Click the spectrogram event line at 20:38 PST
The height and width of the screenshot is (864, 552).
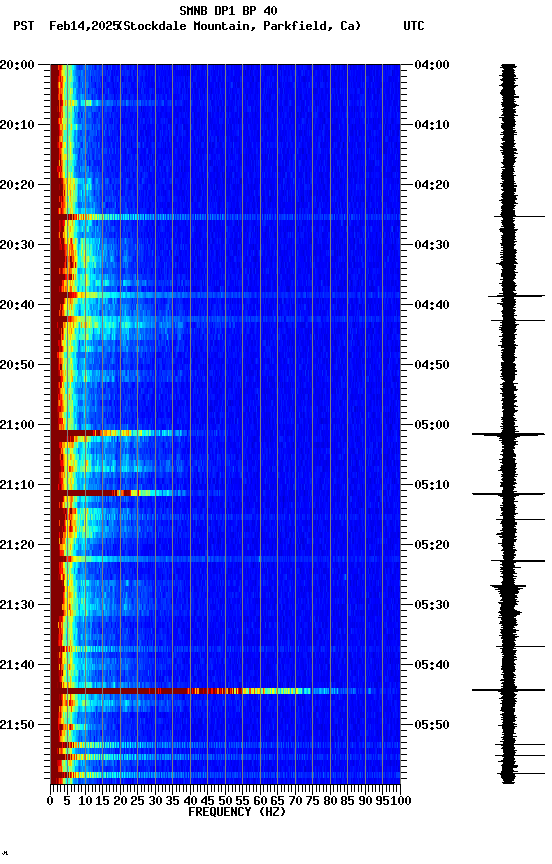pyautogui.click(x=225, y=295)
